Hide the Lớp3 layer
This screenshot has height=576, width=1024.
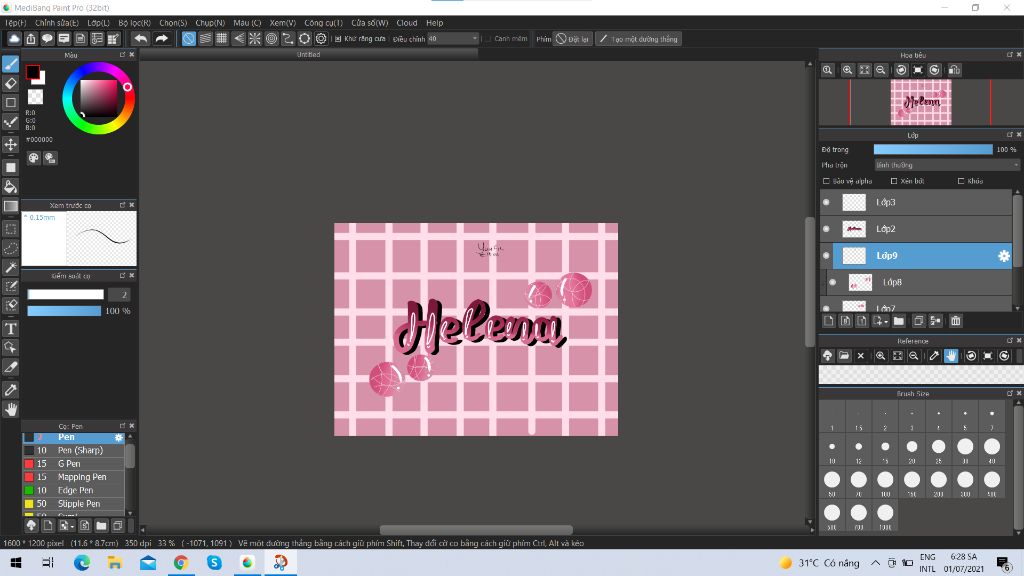click(826, 202)
